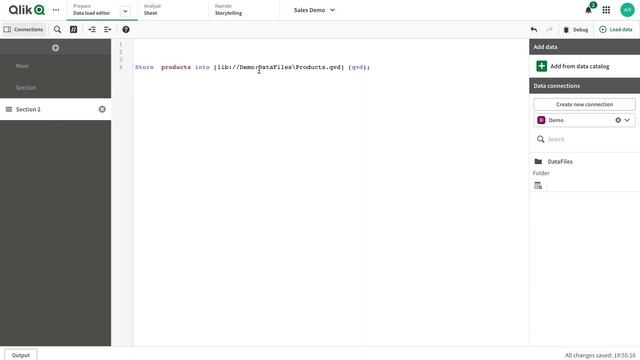The height and width of the screenshot is (360, 640).
Task: Open user profile avatar
Action: tap(627, 10)
